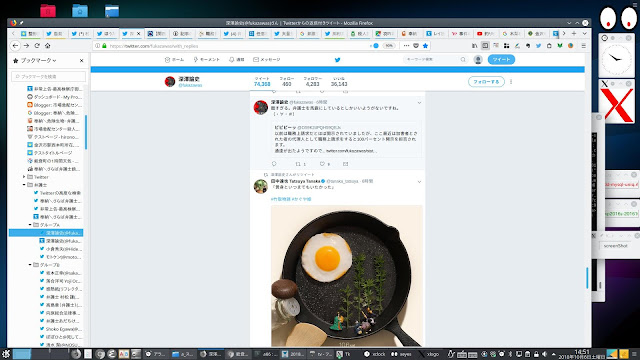Bookmark this page with the blue star
The width and height of the screenshot is (640, 360).
coord(425,46)
